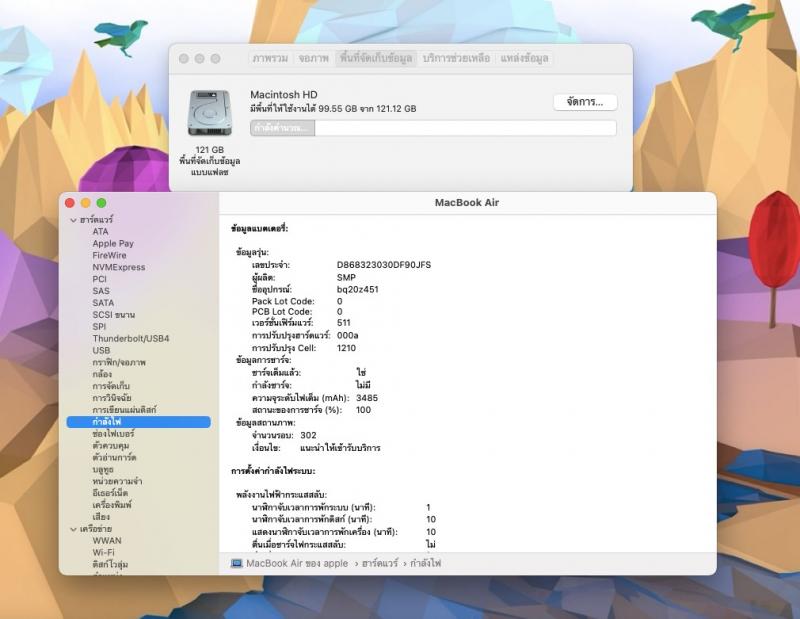
Task: Click the charge state percentage 100
Action: click(x=363, y=410)
